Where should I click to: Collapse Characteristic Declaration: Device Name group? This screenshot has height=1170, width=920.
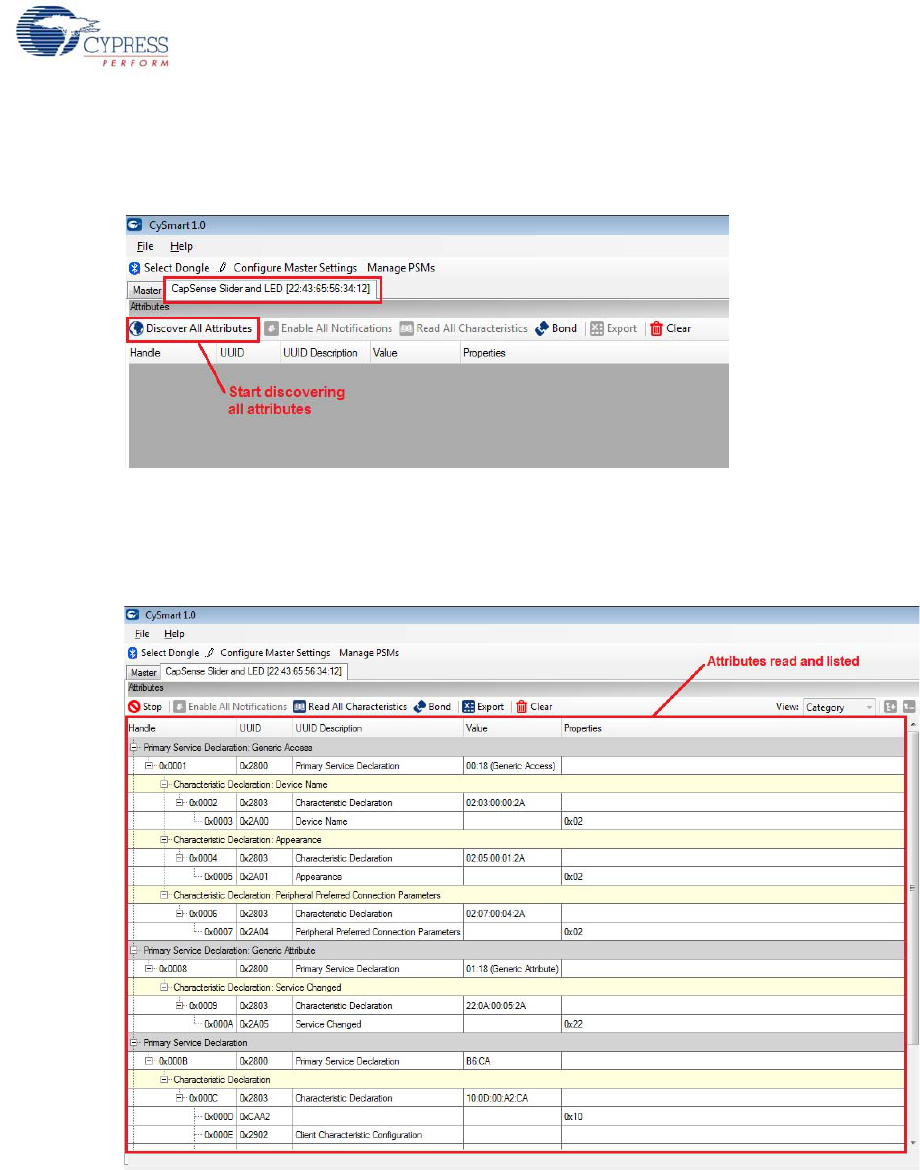[164, 784]
